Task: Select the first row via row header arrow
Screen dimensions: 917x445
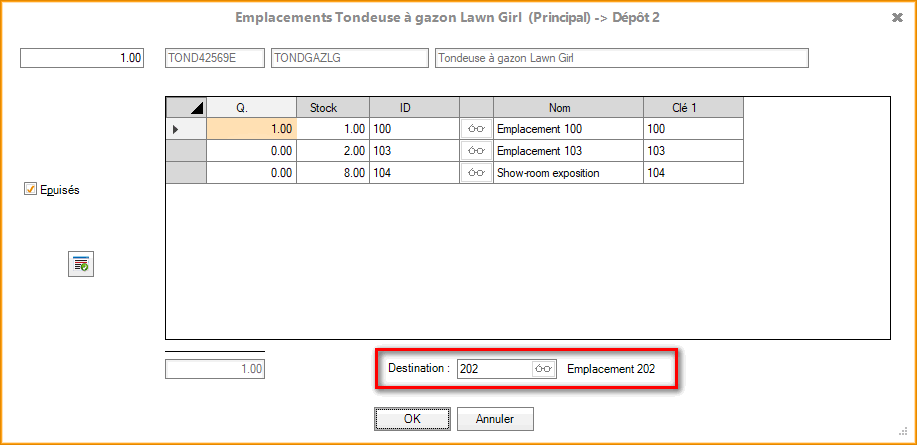Action: pyautogui.click(x=186, y=129)
